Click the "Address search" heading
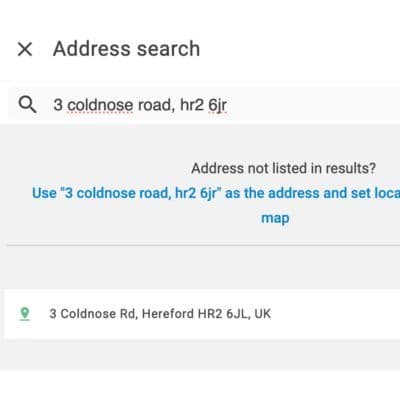This screenshot has height=400, width=400. 126,49
